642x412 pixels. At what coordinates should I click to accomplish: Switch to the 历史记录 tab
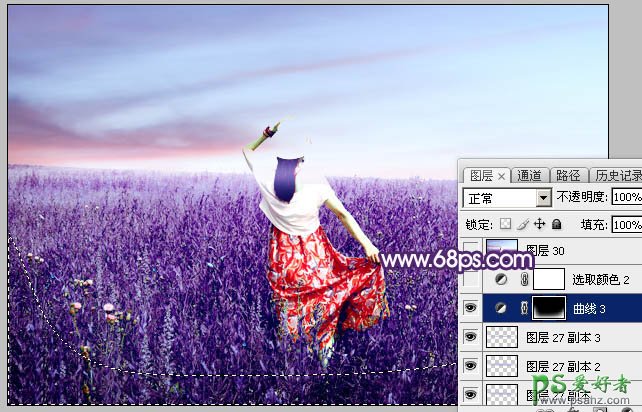(x=617, y=175)
